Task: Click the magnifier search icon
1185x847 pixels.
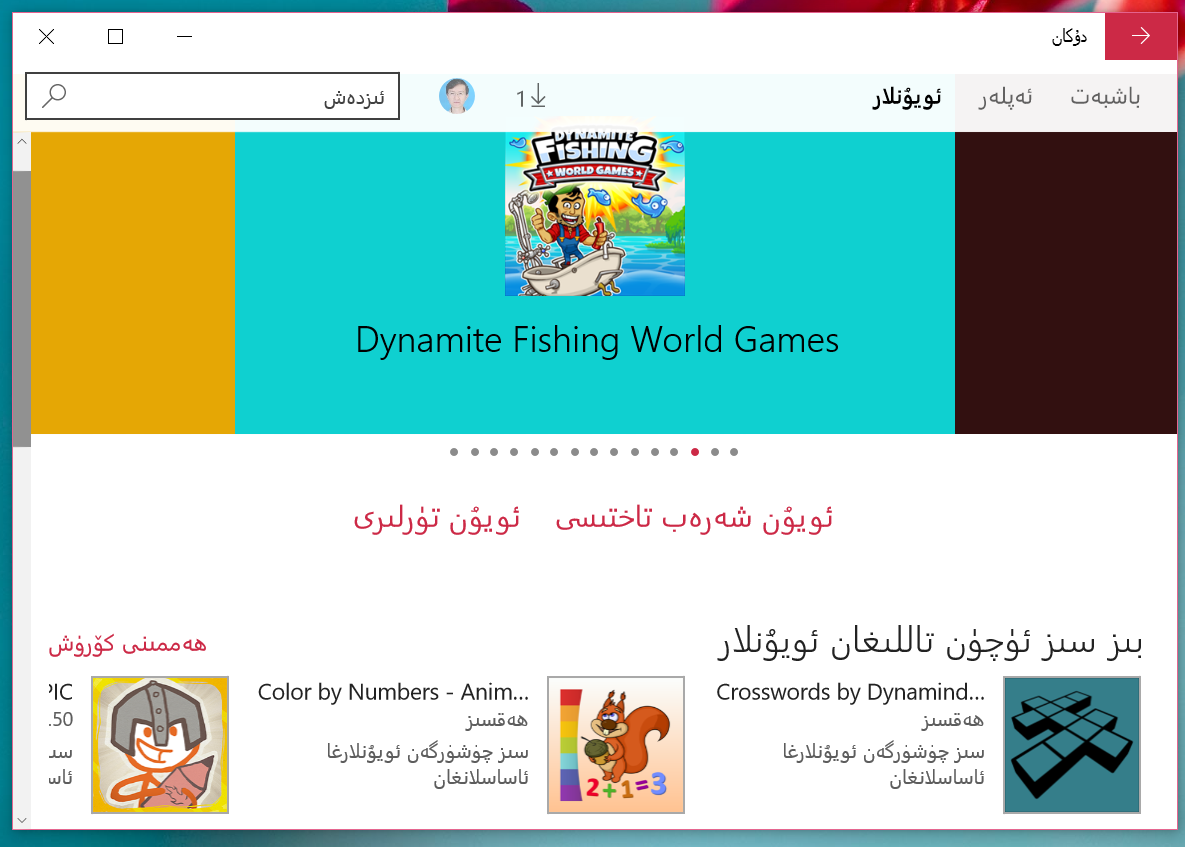Action: 54,96
